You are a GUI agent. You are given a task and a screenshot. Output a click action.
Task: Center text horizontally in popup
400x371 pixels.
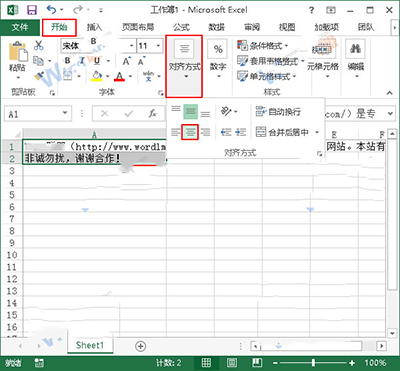tap(190, 132)
